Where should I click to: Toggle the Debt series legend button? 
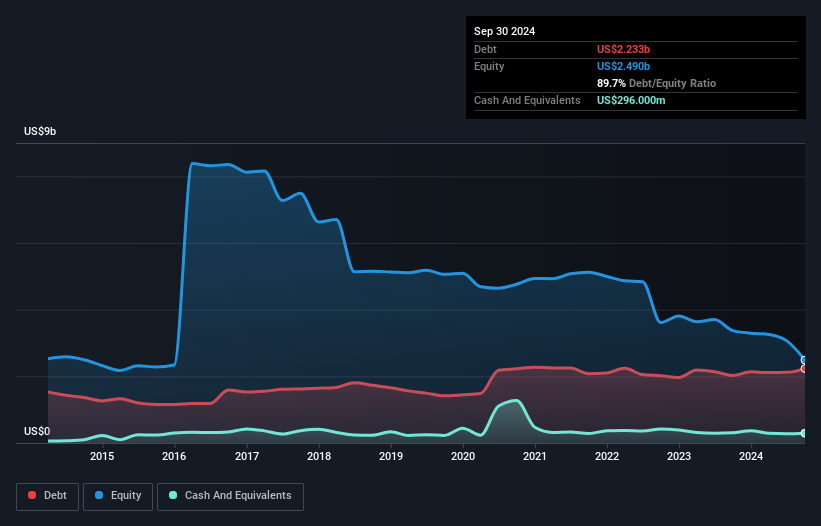[x=48, y=496]
